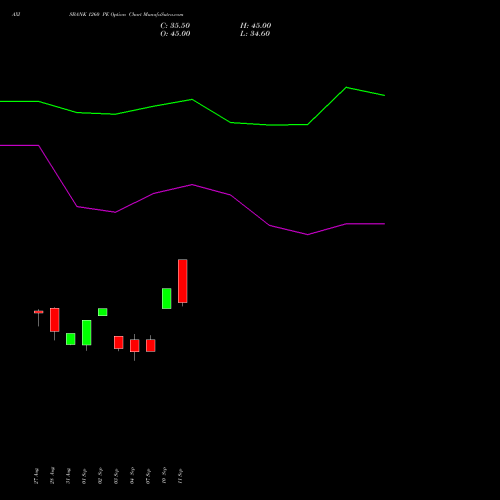Select the green candlestick for 01 Sep
Image resolution: width=500 pixels, height=500 pixels.
(x=87, y=332)
